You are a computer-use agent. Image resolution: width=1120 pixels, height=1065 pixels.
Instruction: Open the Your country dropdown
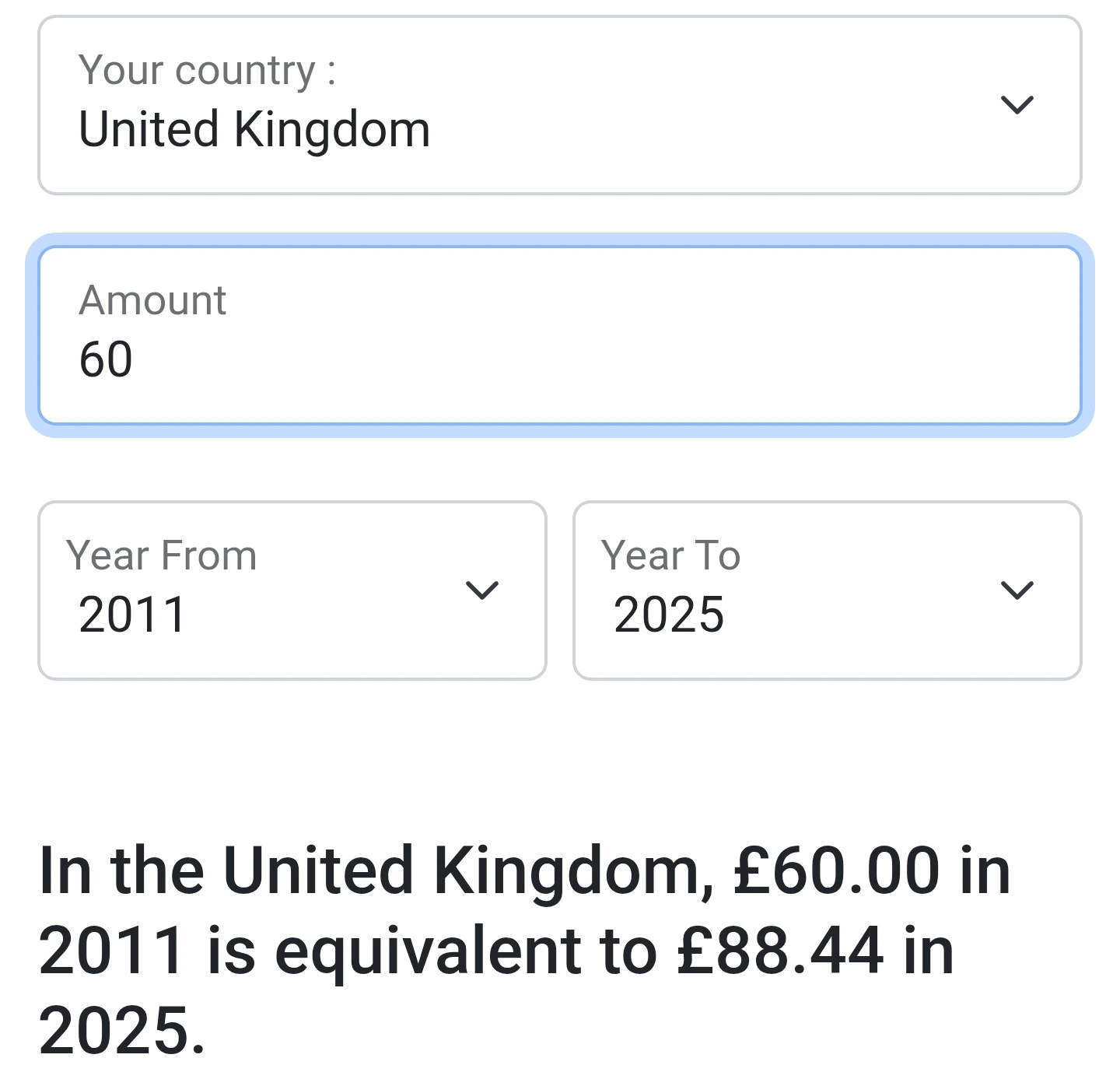pos(559,105)
